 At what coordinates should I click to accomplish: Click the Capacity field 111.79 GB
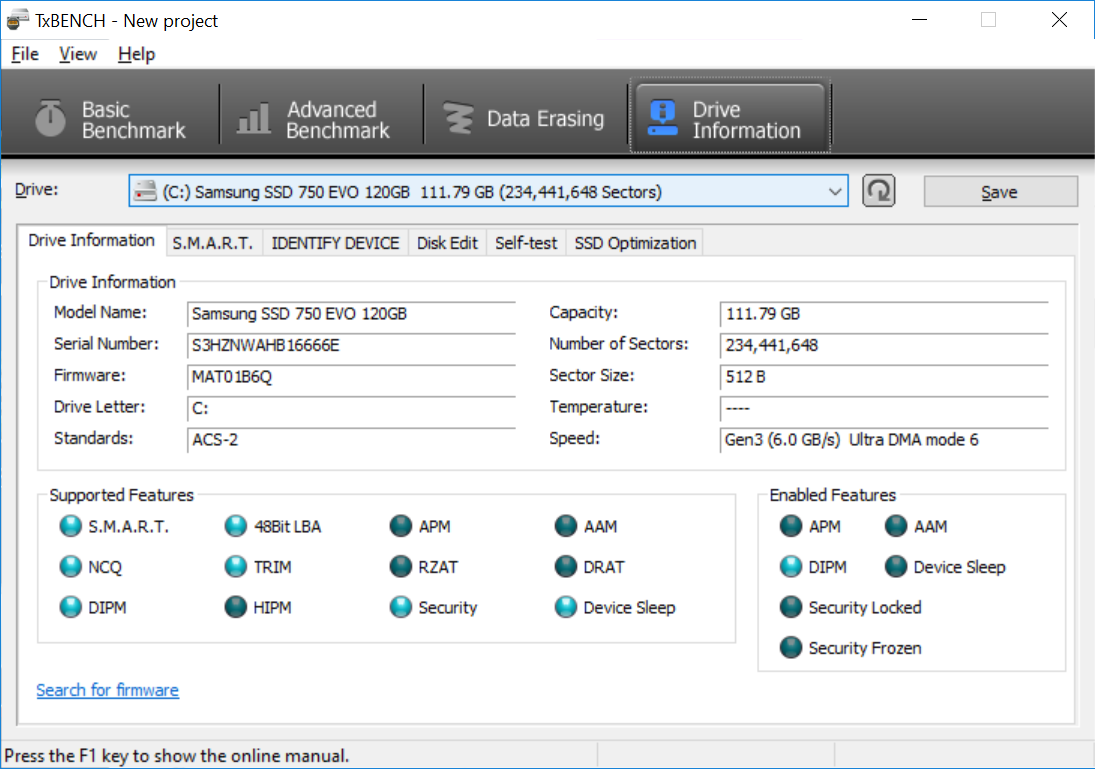click(x=884, y=314)
